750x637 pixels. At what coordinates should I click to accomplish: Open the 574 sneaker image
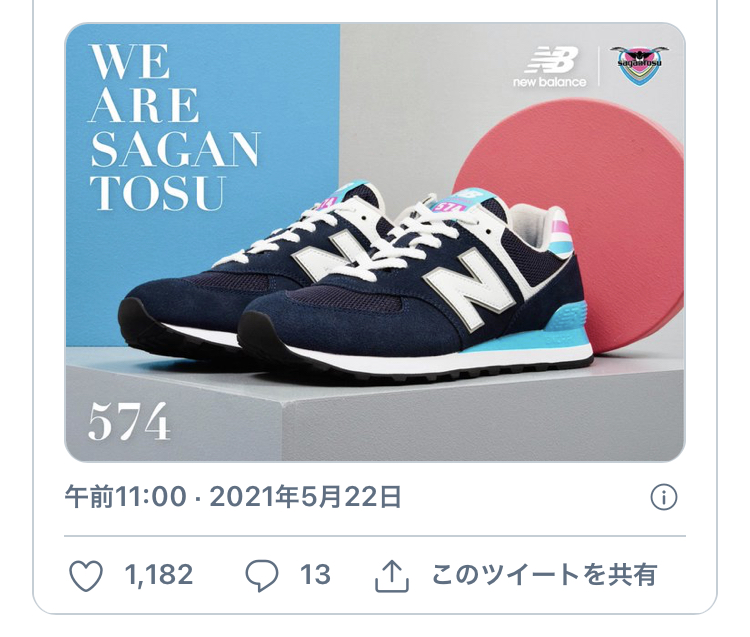coord(375,242)
